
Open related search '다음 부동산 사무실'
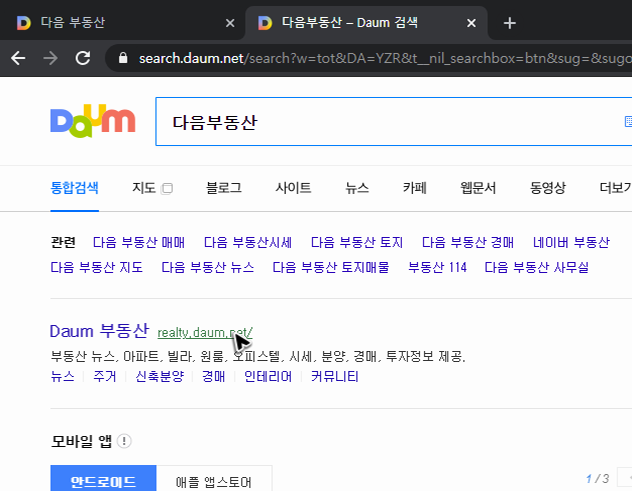[x=536, y=267]
